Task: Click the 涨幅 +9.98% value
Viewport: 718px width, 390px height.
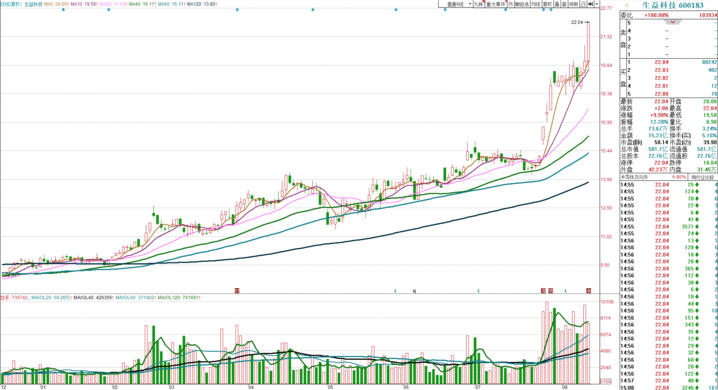Action: (x=660, y=115)
